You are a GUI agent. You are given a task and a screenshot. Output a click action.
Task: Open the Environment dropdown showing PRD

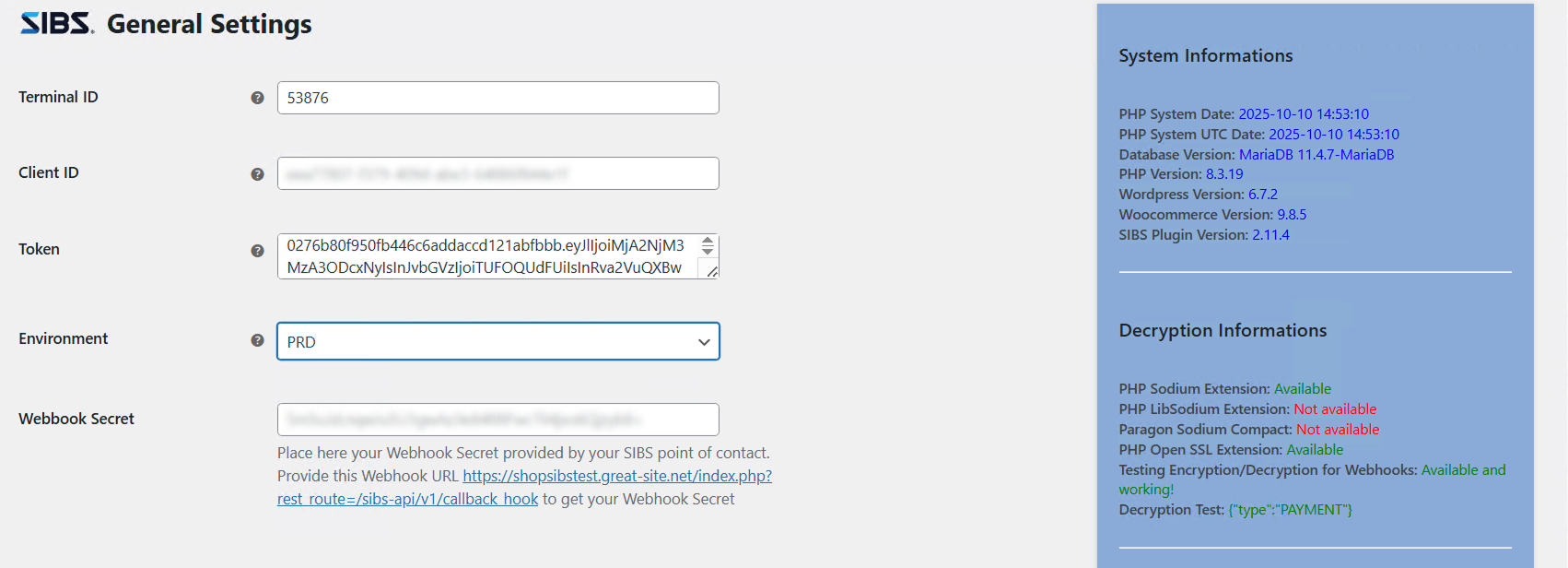(497, 341)
